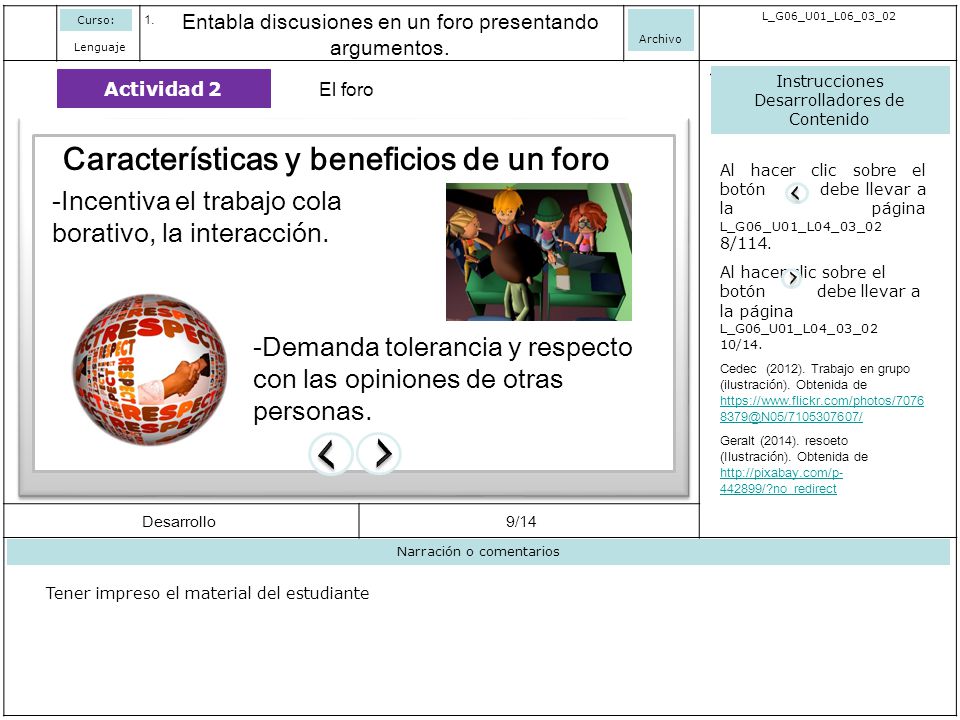960x720 pixels.
Task: Click the text Incentiva el trabajo colaborativo
Action: click(197, 217)
